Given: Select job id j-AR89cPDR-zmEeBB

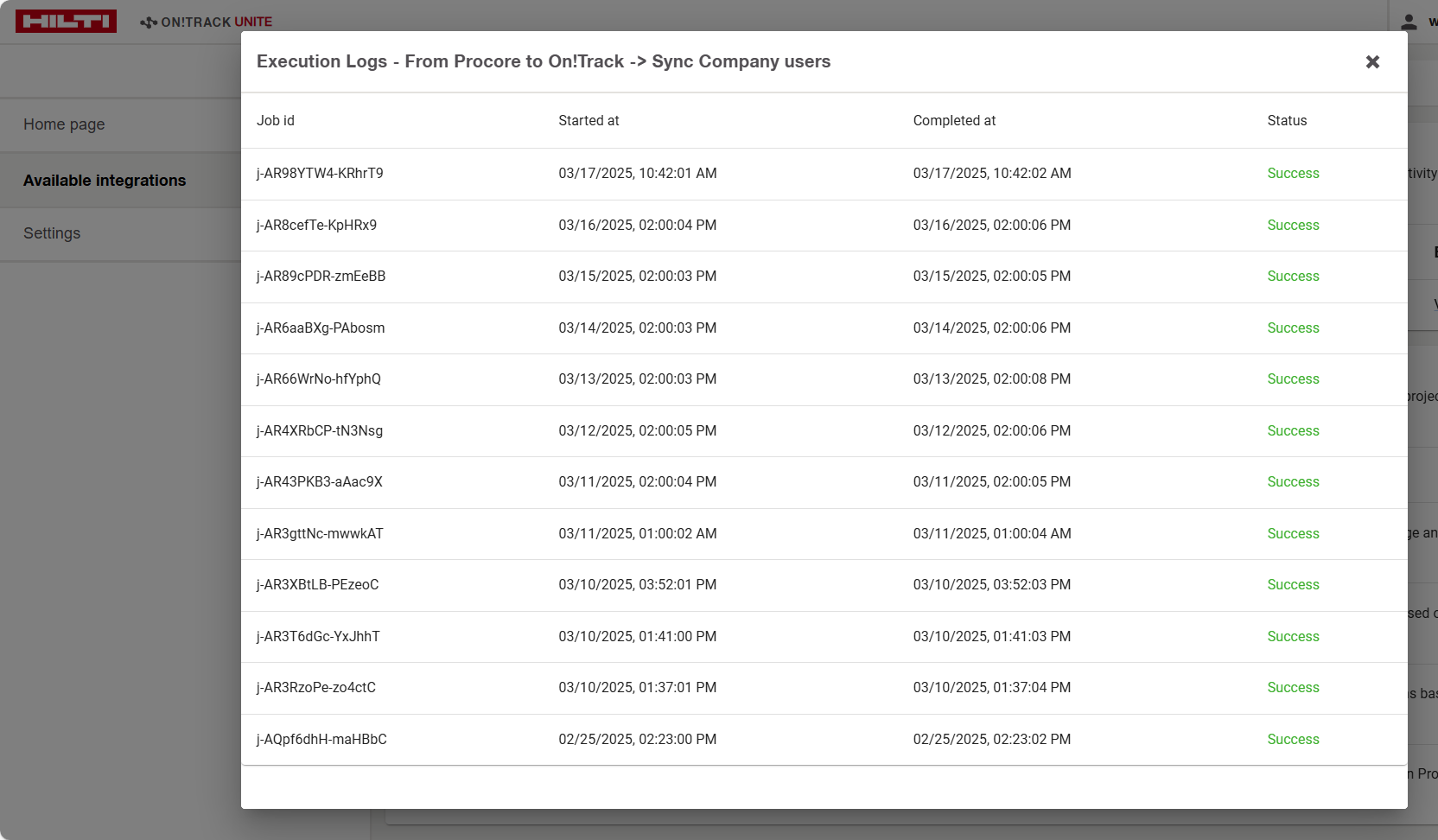Looking at the screenshot, I should click(321, 277).
